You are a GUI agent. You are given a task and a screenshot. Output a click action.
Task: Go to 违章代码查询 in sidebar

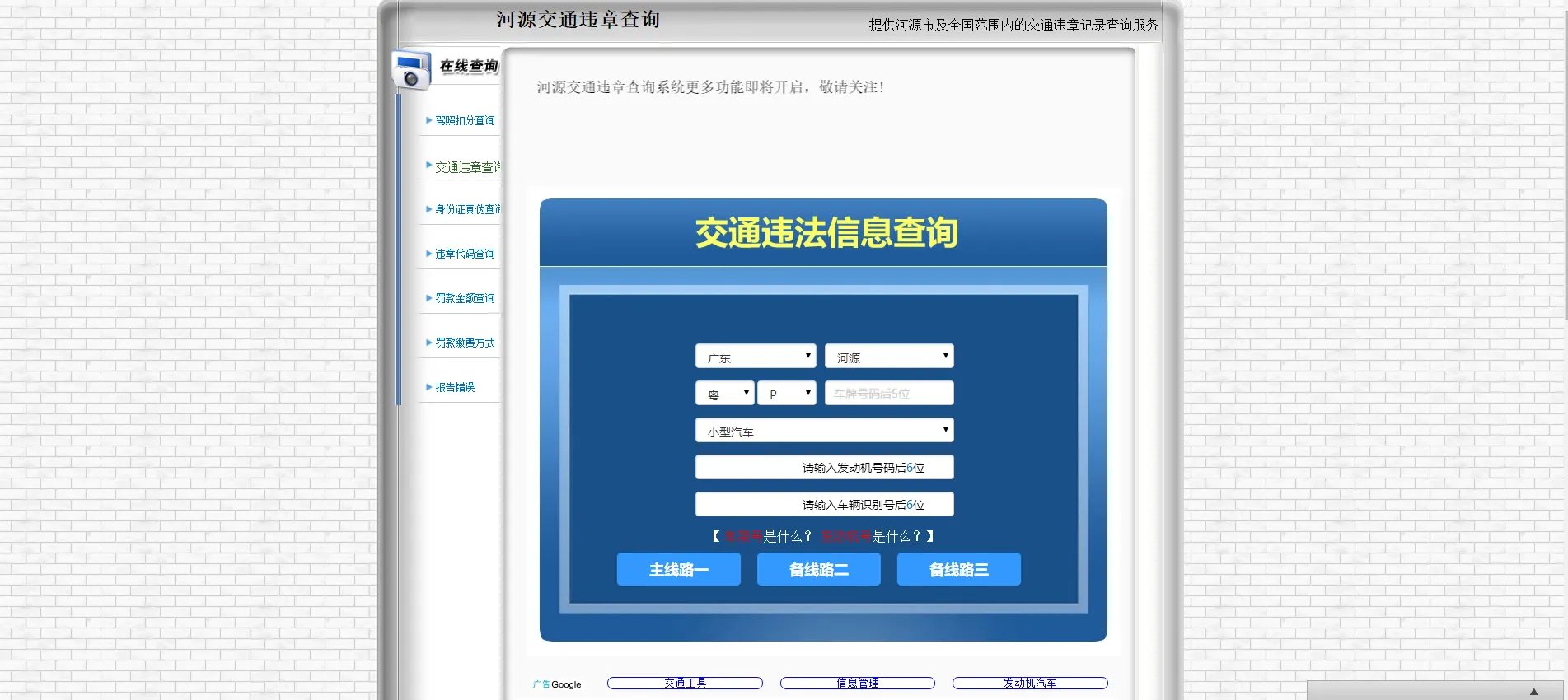[465, 254]
